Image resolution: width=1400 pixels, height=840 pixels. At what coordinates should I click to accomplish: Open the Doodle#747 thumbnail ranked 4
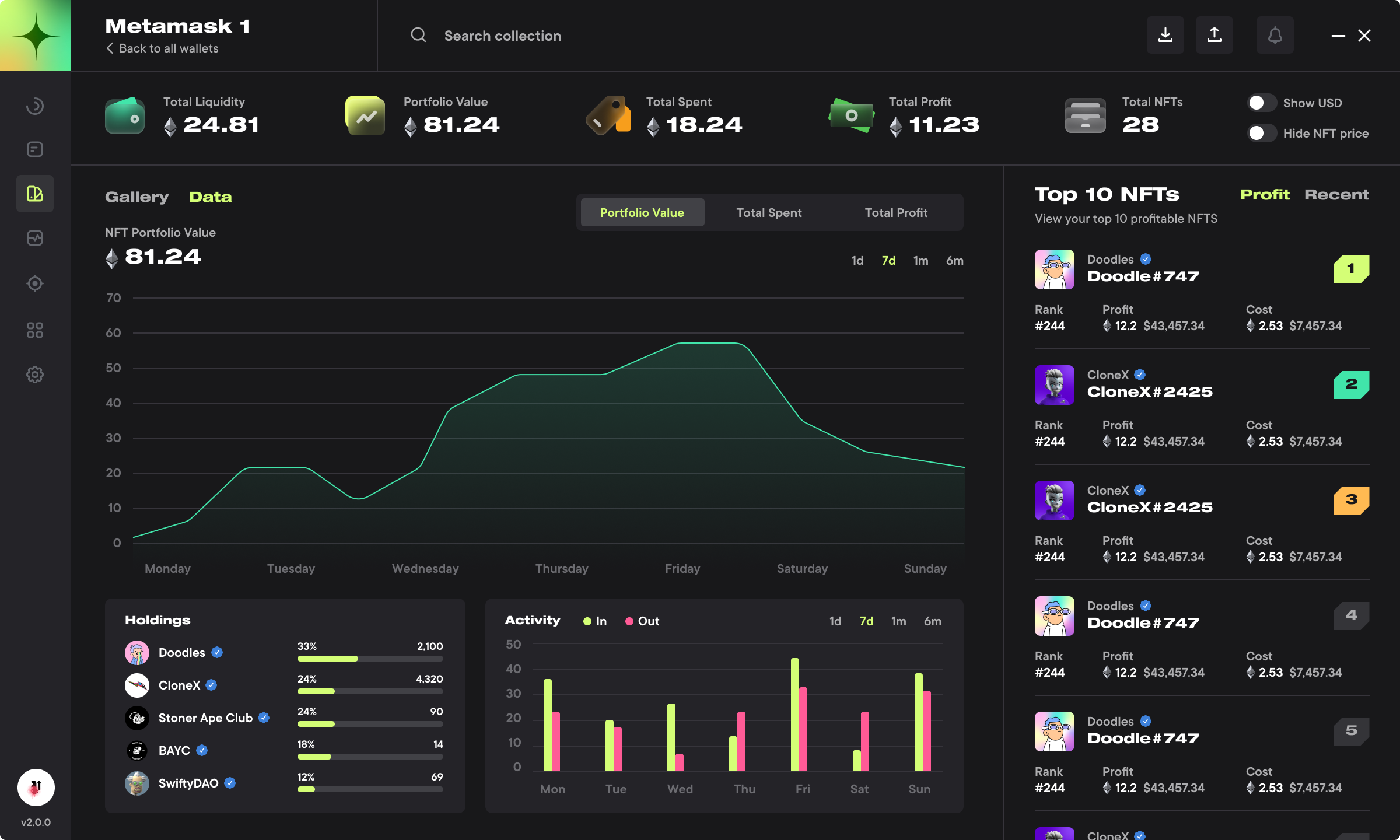coord(1055,616)
